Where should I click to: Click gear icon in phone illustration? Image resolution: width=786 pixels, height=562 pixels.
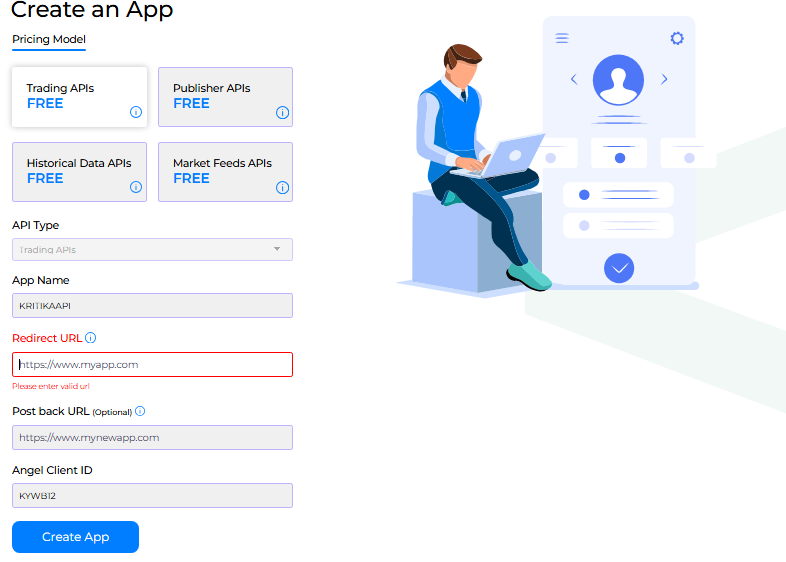677,38
